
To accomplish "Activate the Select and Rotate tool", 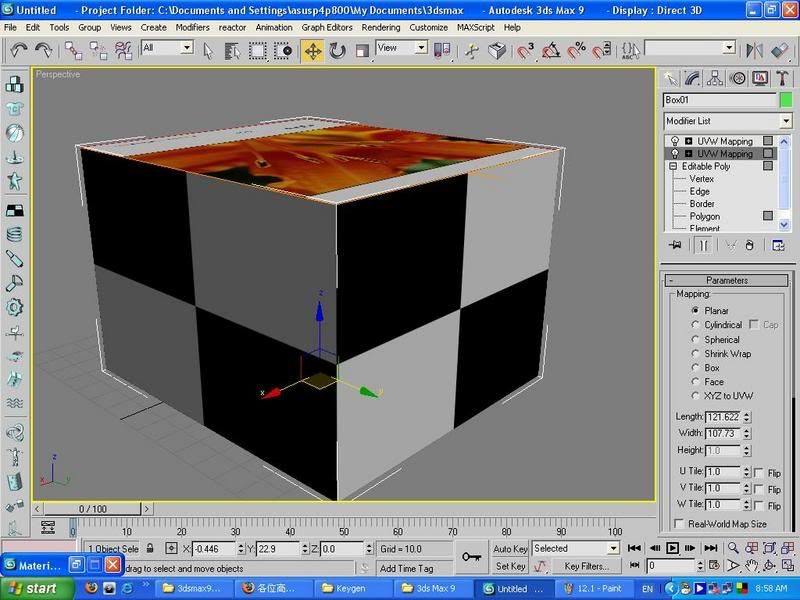I will pos(337,51).
